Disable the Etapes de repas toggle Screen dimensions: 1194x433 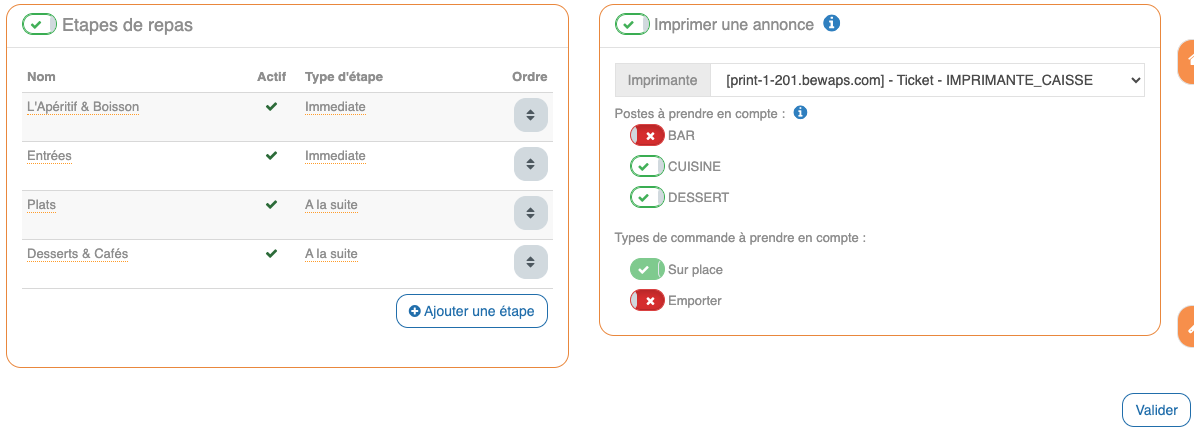(40, 24)
